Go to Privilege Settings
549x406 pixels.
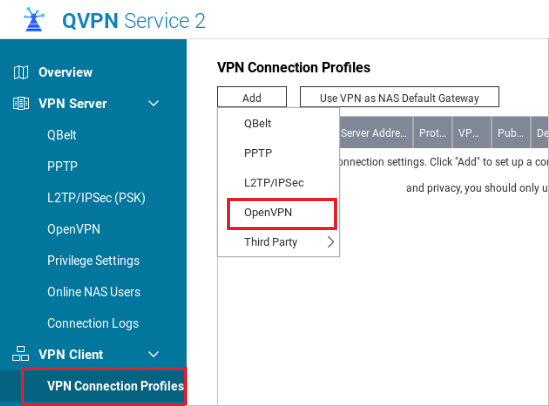click(x=93, y=261)
